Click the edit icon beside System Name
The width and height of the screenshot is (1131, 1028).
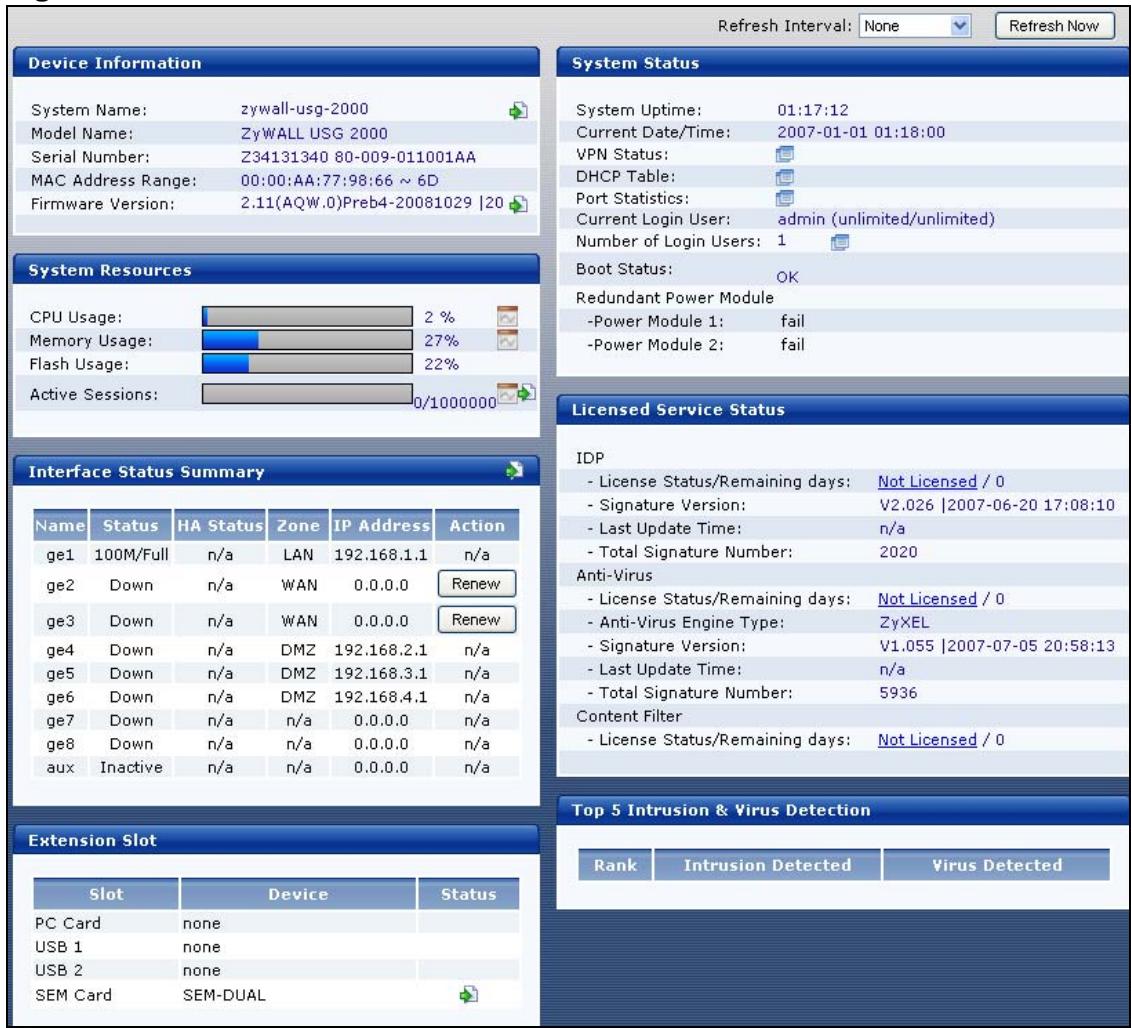[x=518, y=110]
